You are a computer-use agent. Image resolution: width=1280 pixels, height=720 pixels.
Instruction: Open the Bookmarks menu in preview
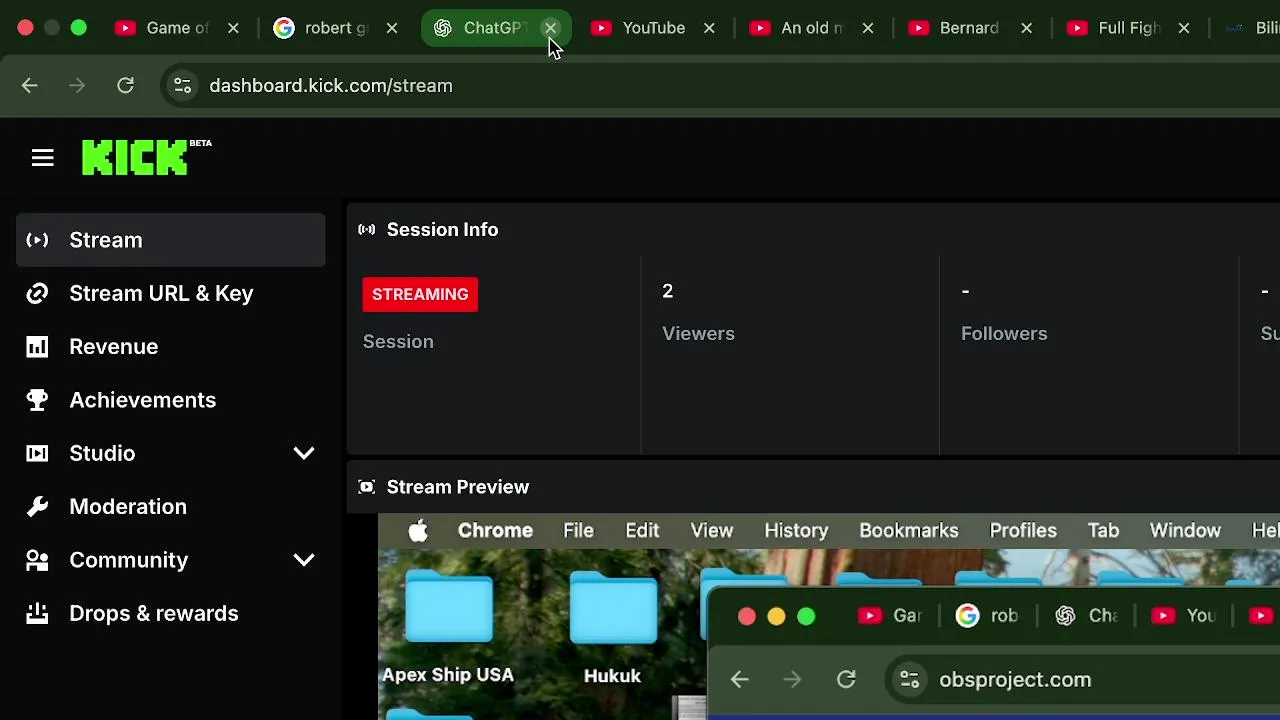pos(909,531)
